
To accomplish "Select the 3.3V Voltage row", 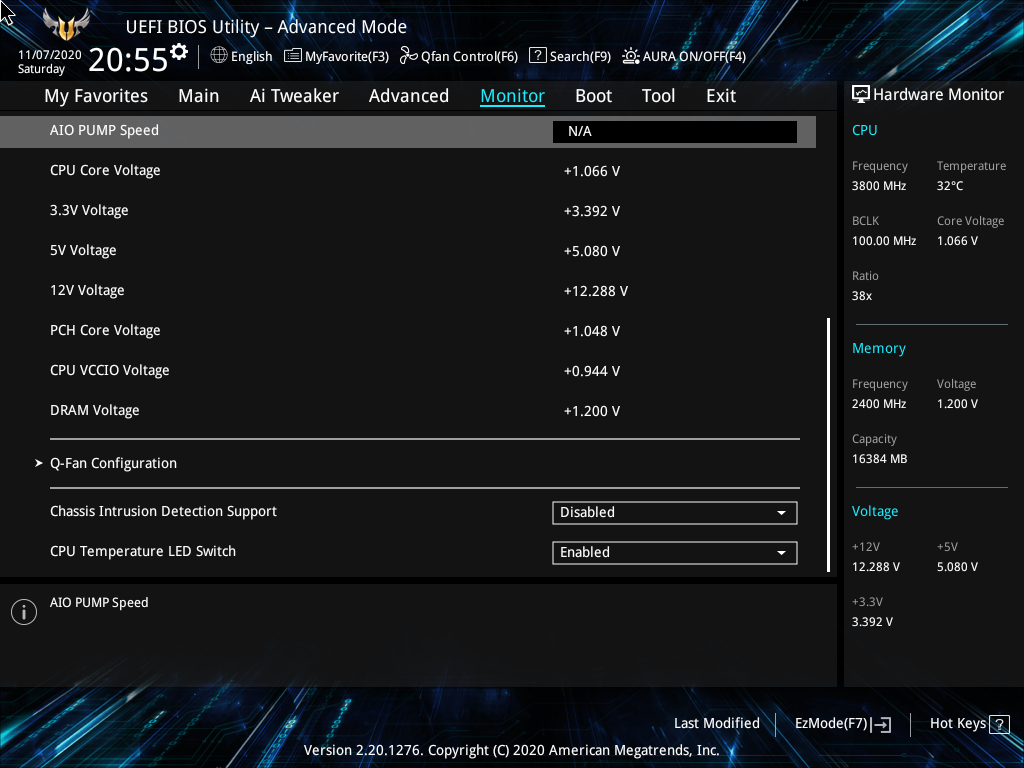I will click(408, 211).
